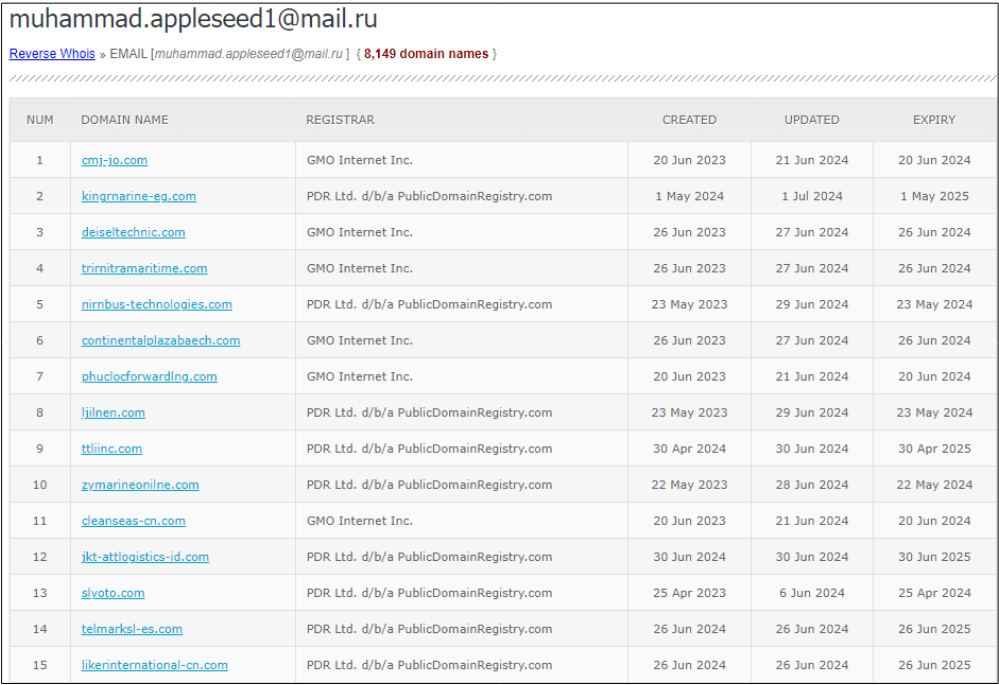Image resolution: width=999 pixels, height=685 pixels.
Task: Open the ttliinc.com domain link
Action: pyautogui.click(x=111, y=449)
